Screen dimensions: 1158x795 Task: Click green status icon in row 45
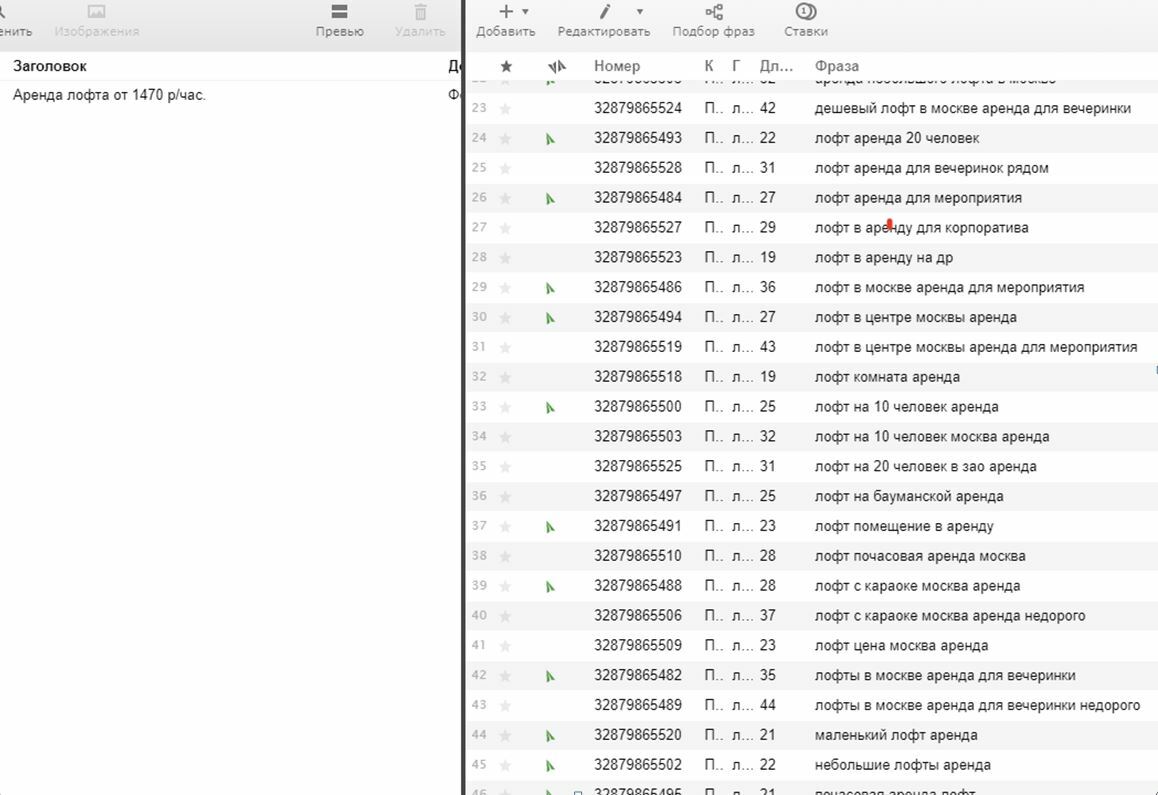550,766
